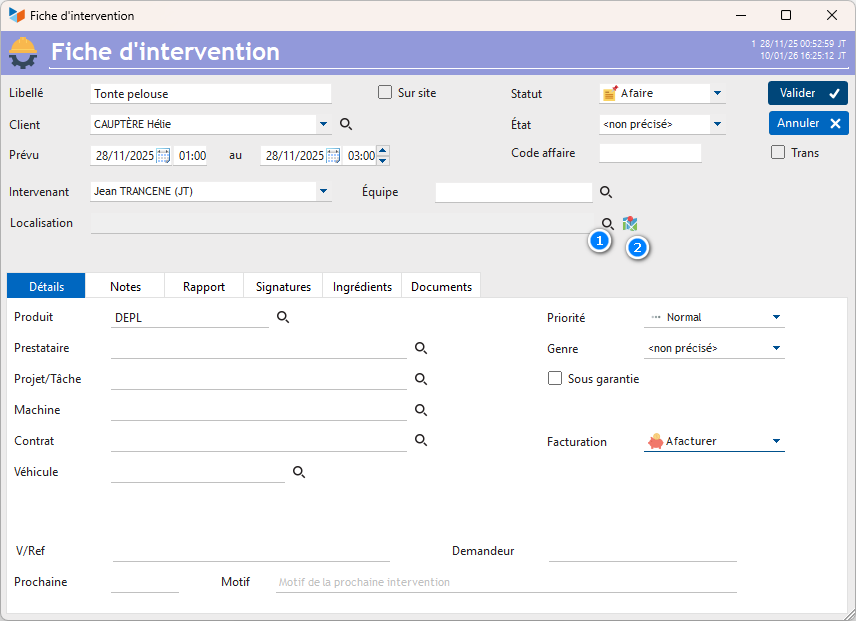Open calendar picker for start date
Image resolution: width=856 pixels, height=621 pixels.
164,156
